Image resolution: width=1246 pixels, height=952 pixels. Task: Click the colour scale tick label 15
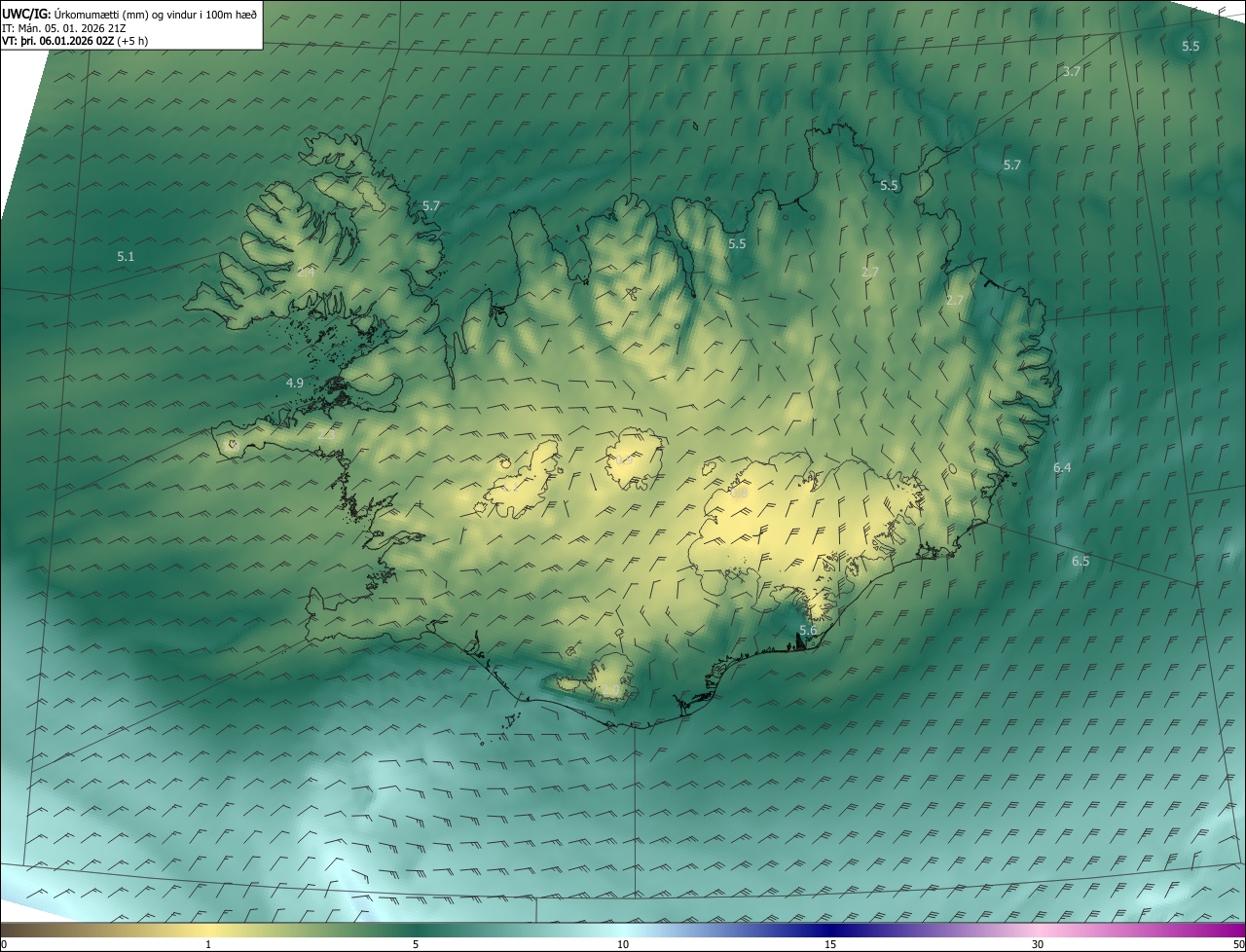pos(830,945)
